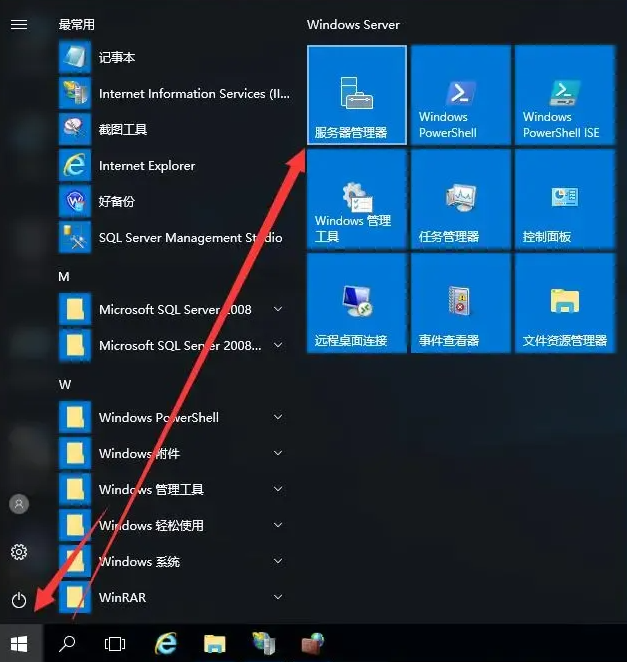Open the Remote Desktop Connection tile (远程桌面连接)

point(357,303)
